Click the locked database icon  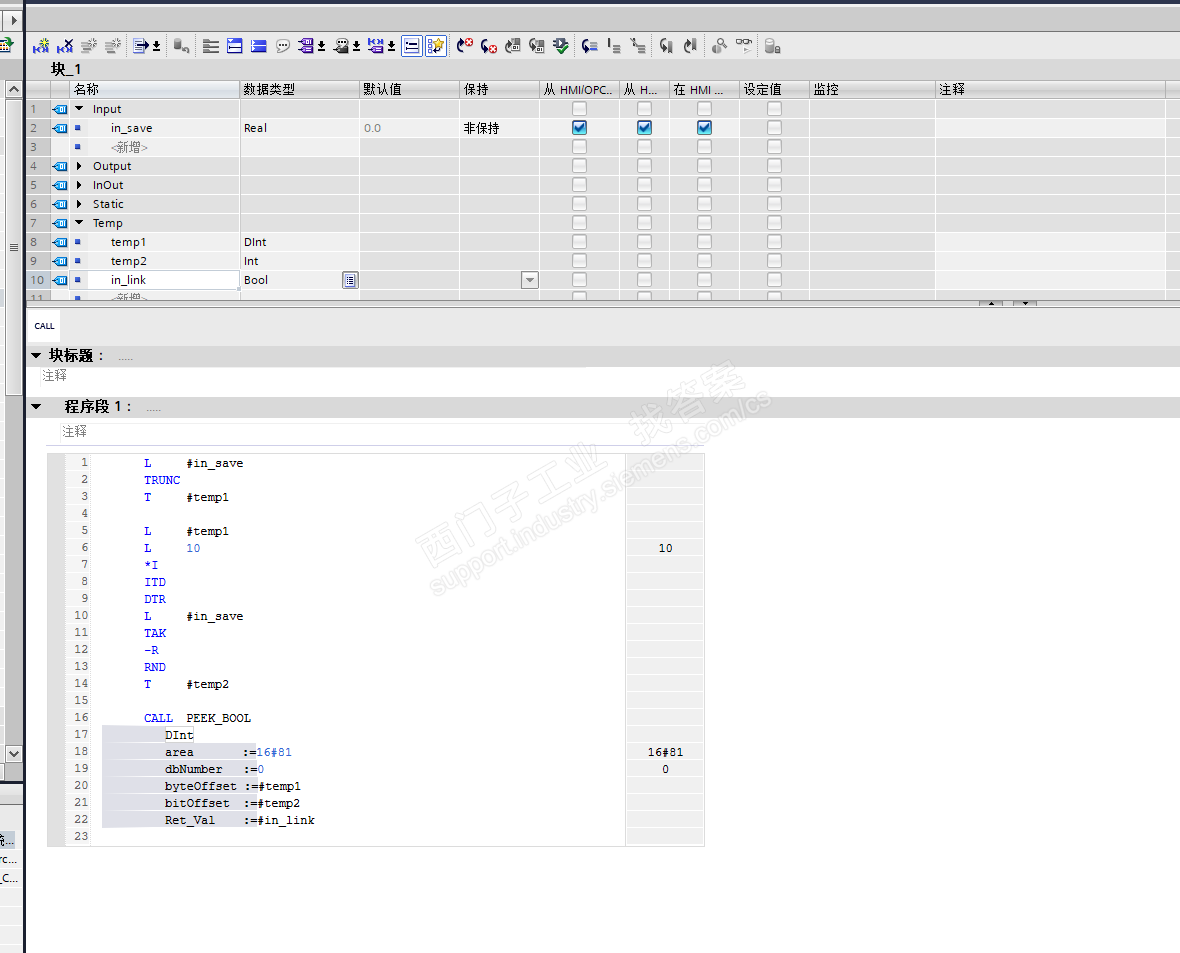(772, 47)
